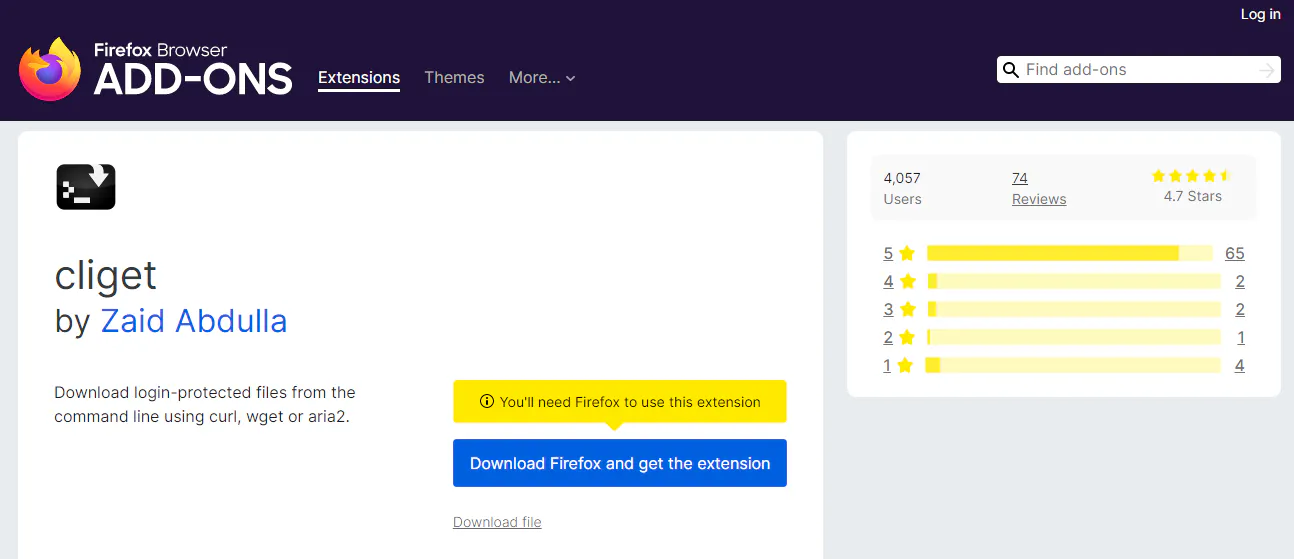1294x559 pixels.
Task: Click the 5-star rating bar
Action: [x=1070, y=253]
